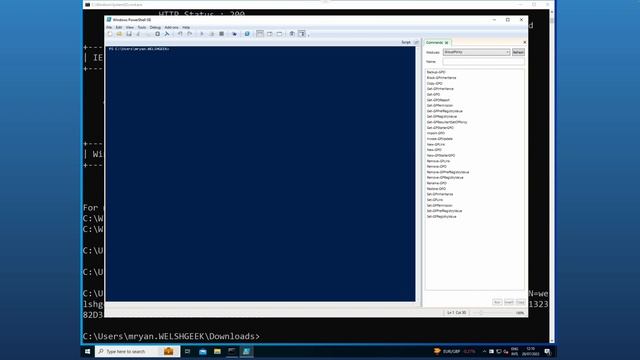Screen dimensions: 640x360
Task: Select Copy-GPO in the commands list
Action: click(434, 83)
